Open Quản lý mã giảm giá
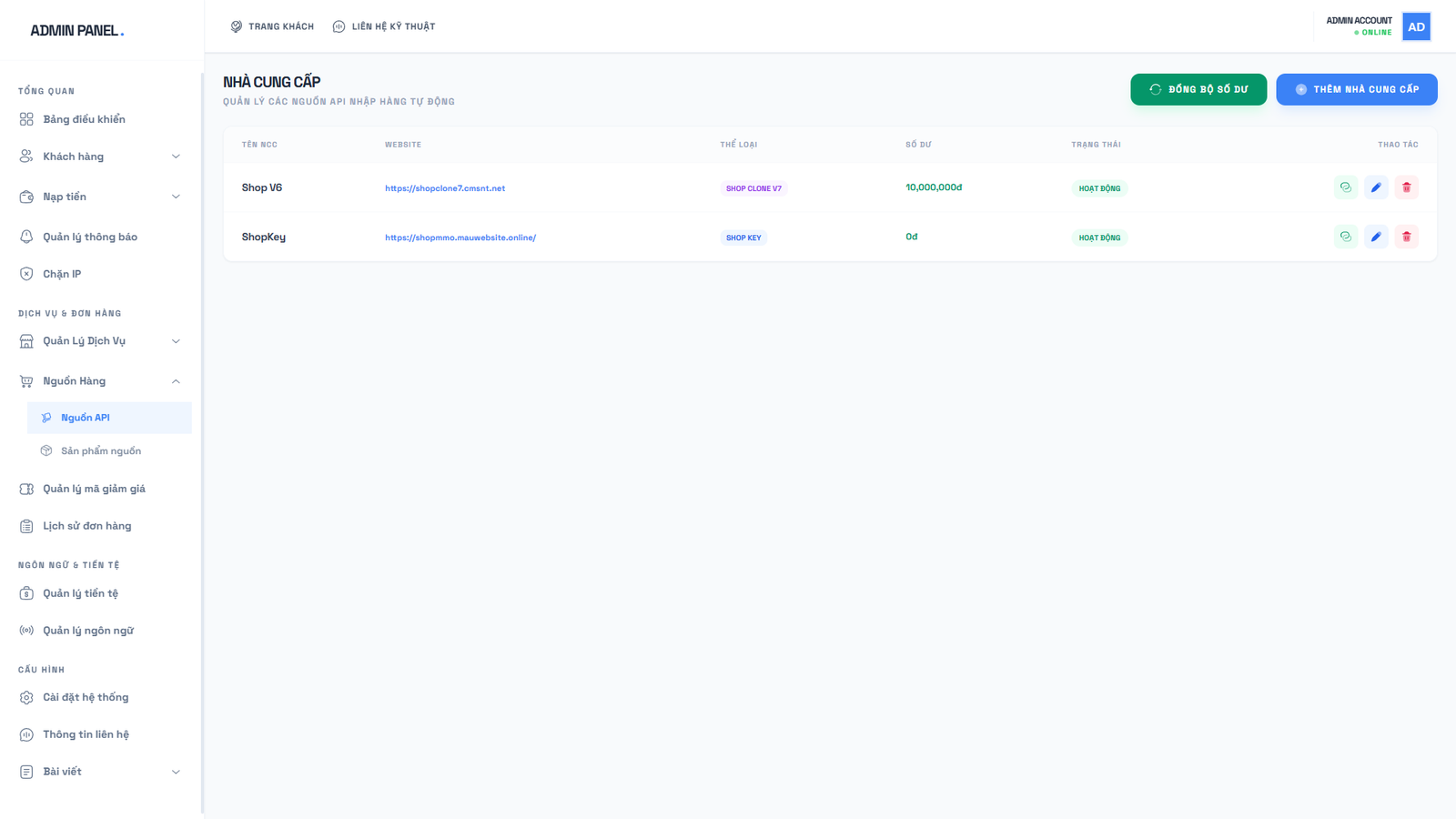Image resolution: width=1456 pixels, height=819 pixels. pyautogui.click(x=94, y=489)
